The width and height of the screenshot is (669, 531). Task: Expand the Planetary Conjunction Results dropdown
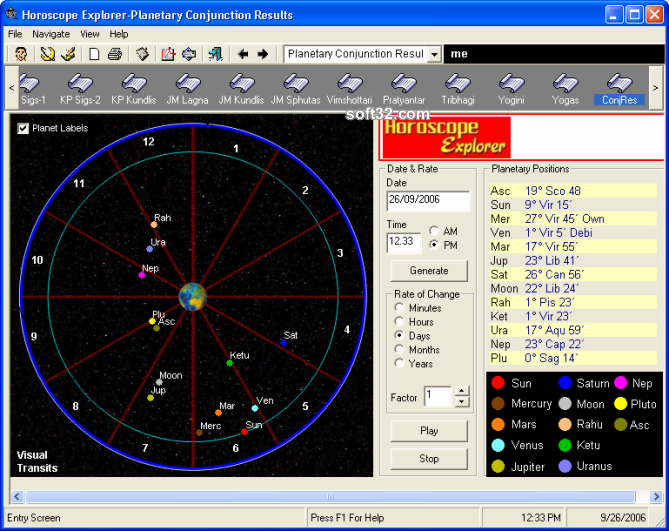[x=434, y=54]
